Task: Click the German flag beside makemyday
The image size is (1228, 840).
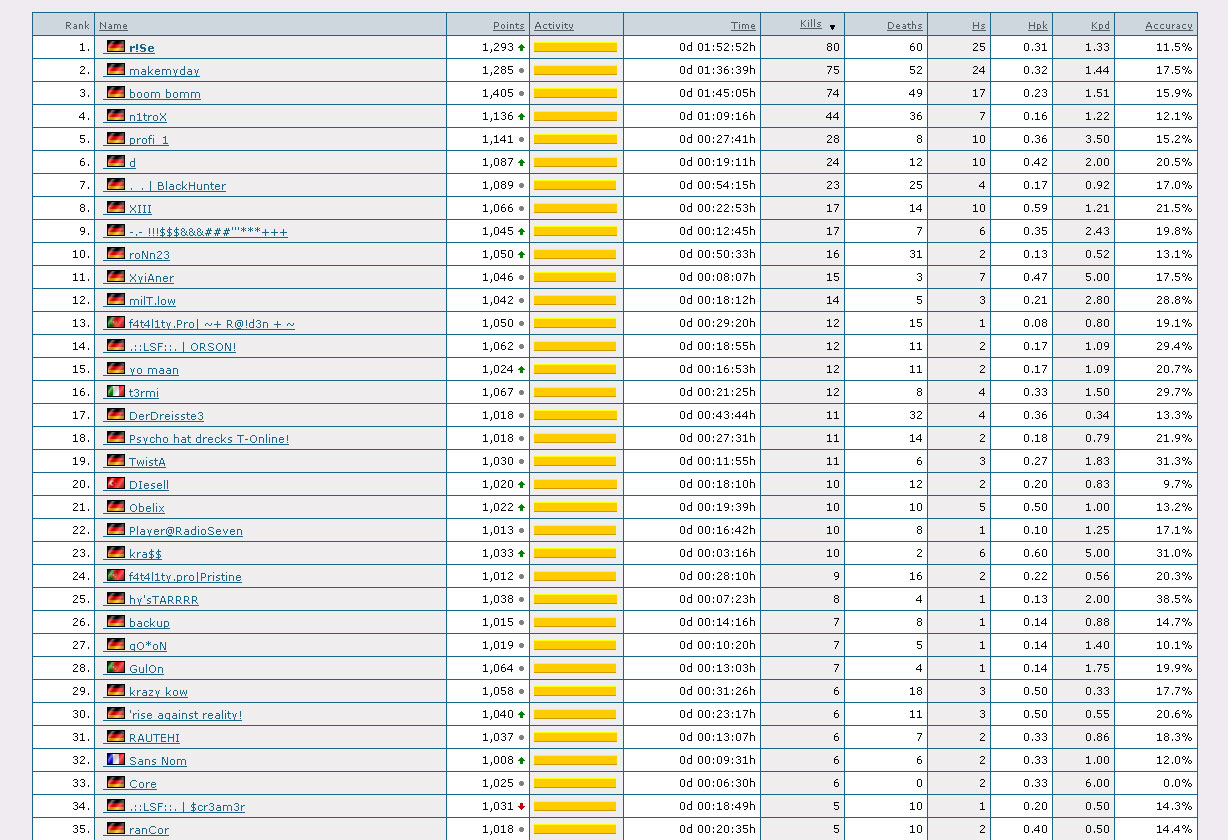Action: 116,70
